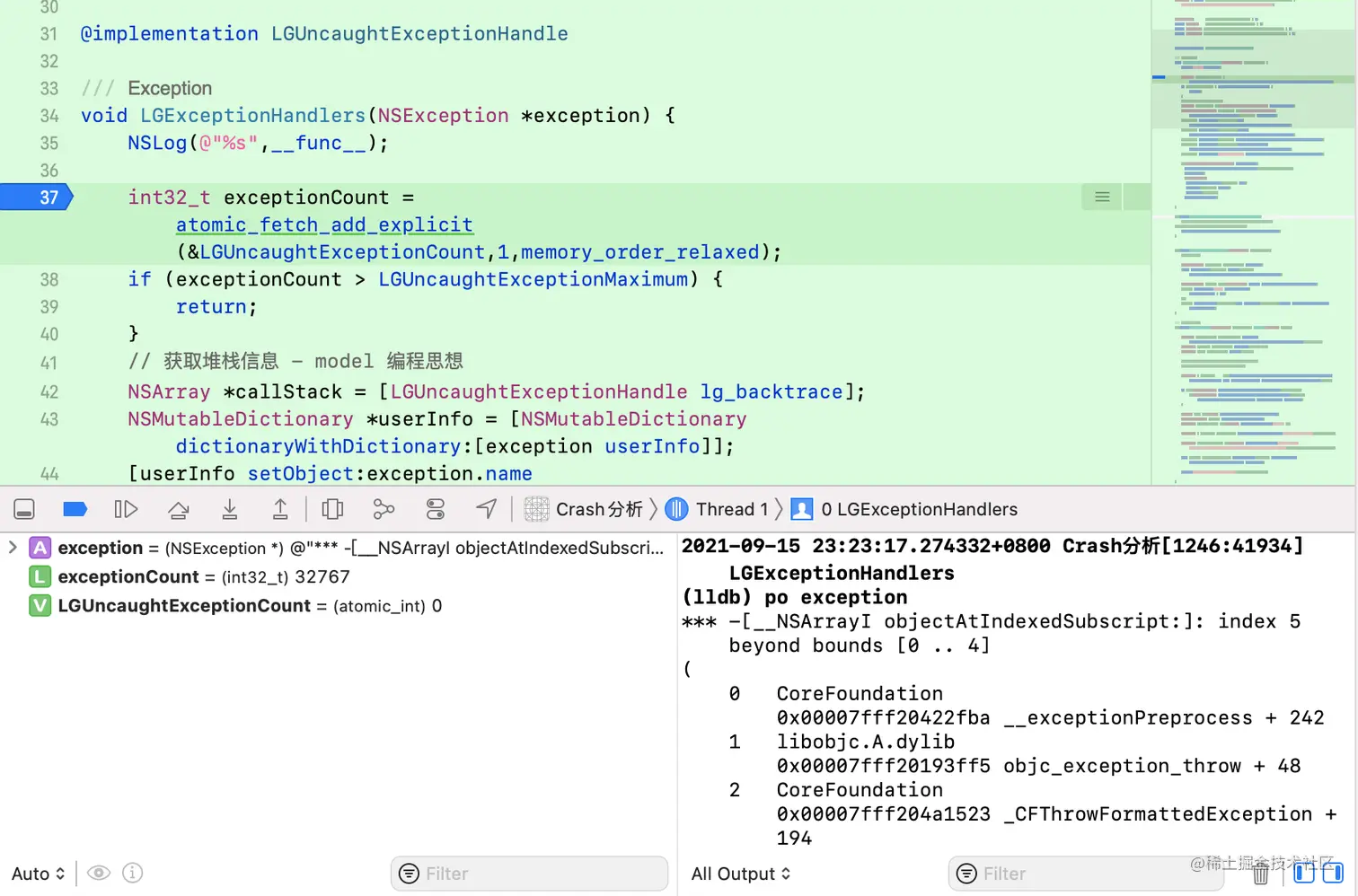This screenshot has height=896, width=1358.
Task: Hide the debug area
Action: coord(24,510)
